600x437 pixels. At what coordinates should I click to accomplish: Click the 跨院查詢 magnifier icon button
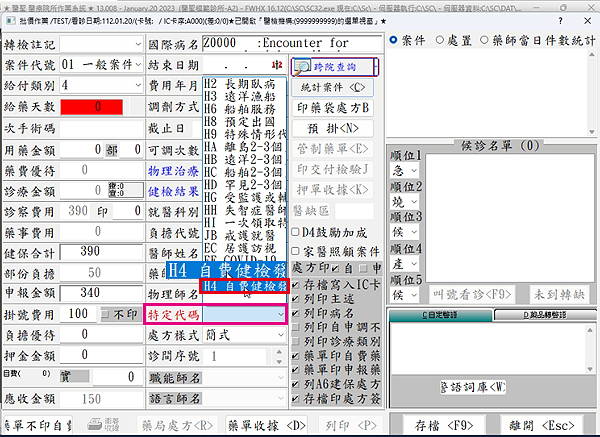pos(334,67)
